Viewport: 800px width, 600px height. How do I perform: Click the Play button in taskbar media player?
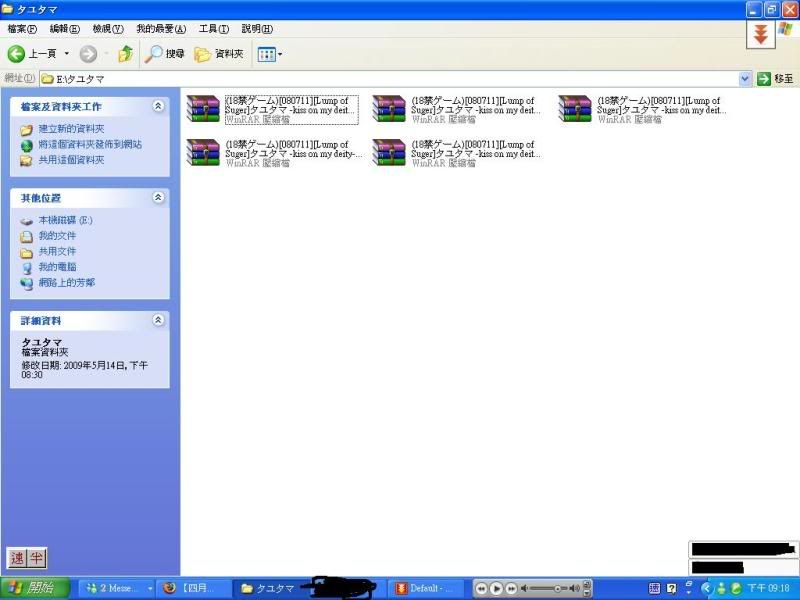[x=497, y=588]
